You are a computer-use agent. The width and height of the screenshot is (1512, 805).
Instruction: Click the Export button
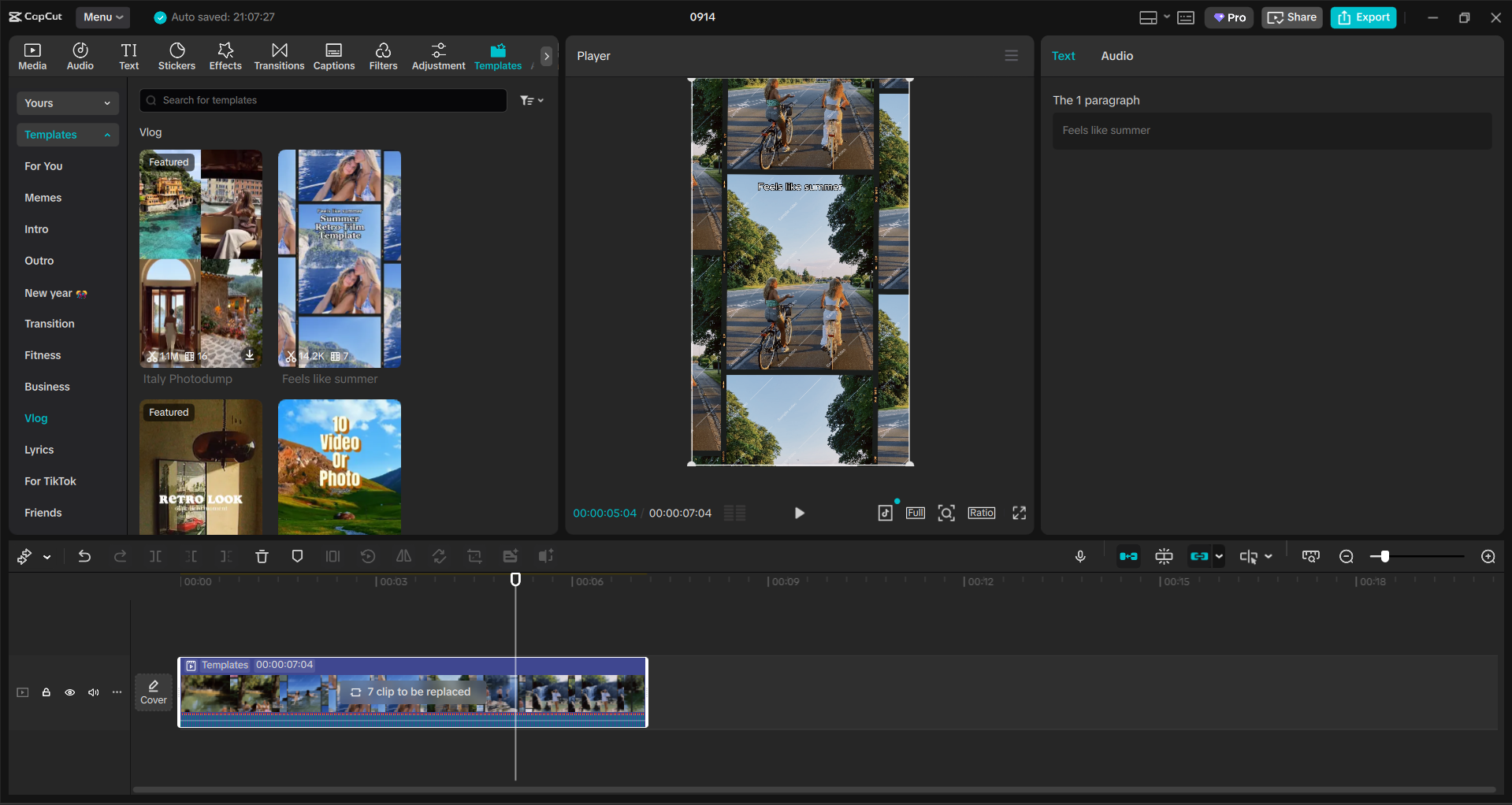[1363, 17]
